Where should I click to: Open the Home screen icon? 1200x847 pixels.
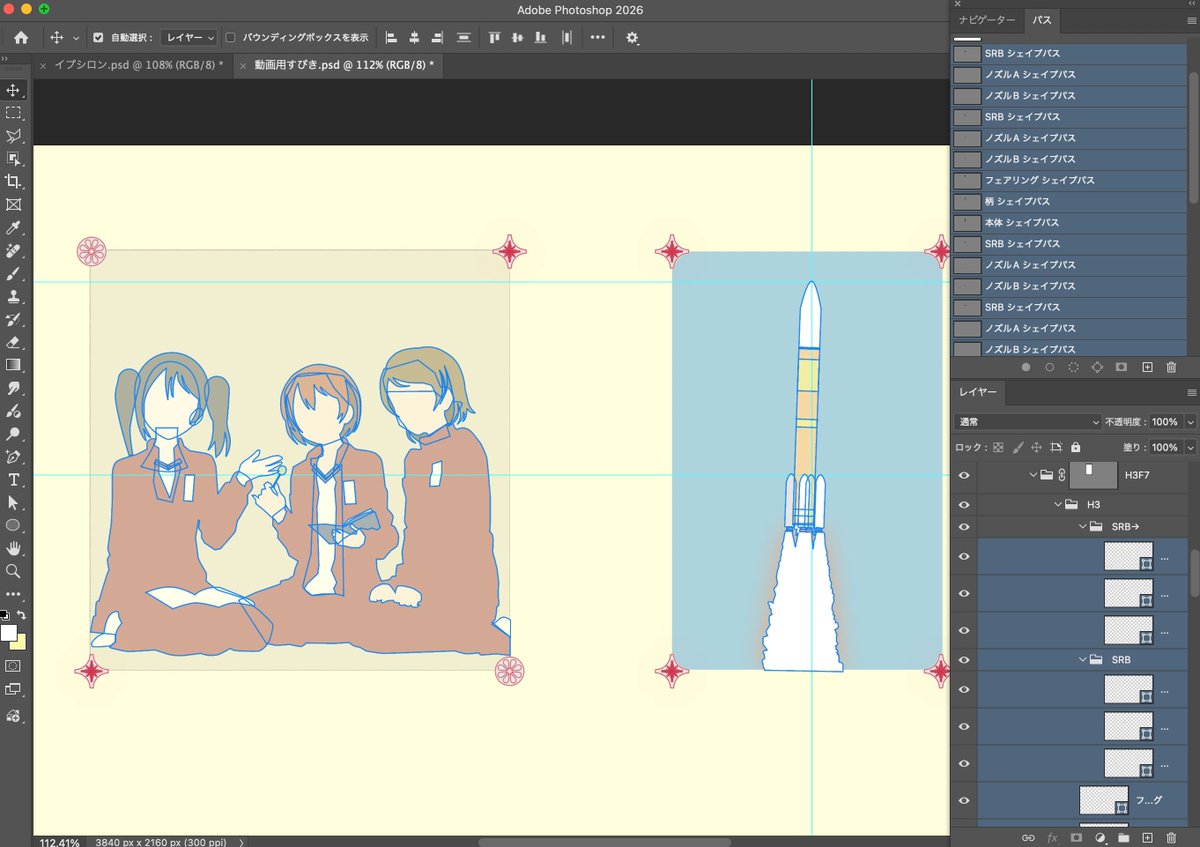[21, 37]
